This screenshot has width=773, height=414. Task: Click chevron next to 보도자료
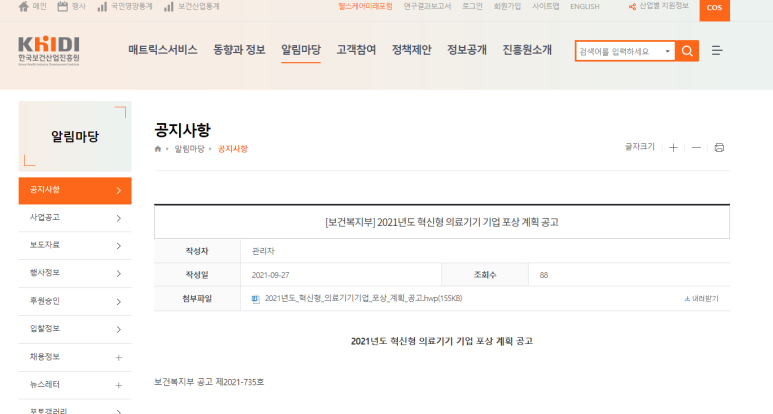click(119, 246)
